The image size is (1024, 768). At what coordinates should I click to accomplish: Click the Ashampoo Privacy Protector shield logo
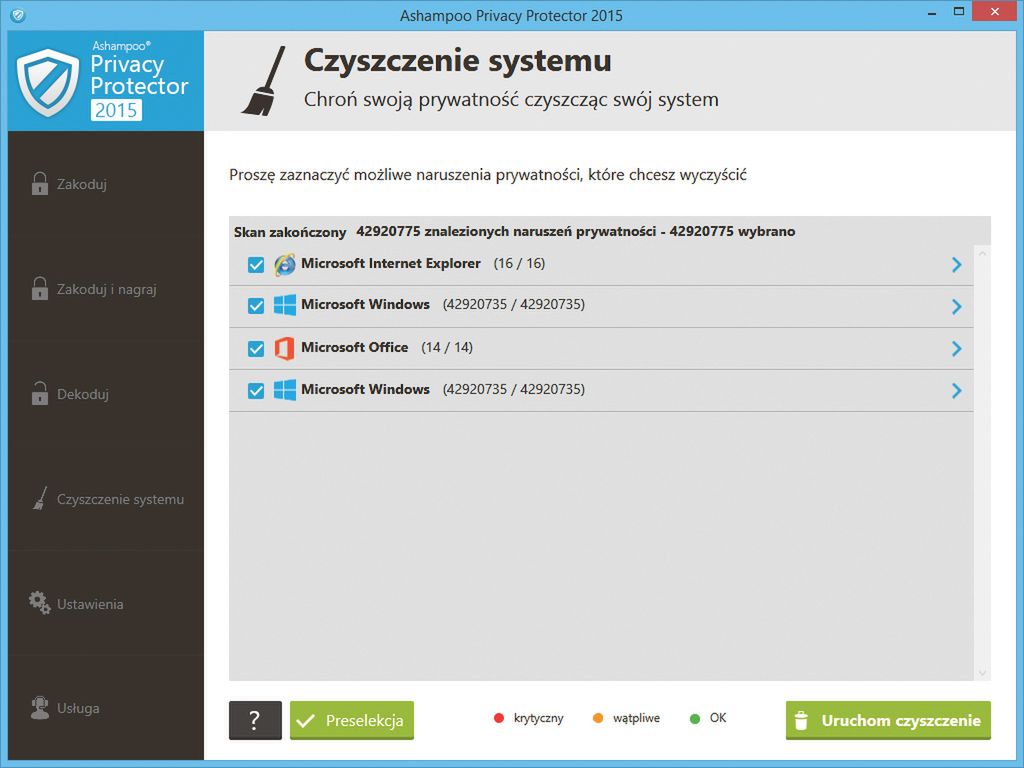coord(47,82)
